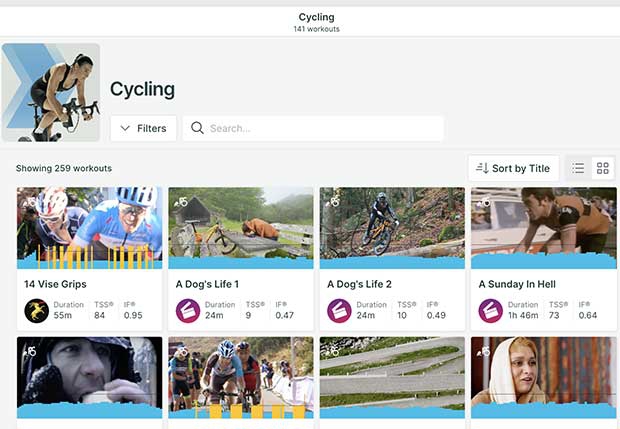Screen dimensions: 620x429
Task: Click the sport icon on 14 Vise Grips thumbnail
Action: point(29,201)
